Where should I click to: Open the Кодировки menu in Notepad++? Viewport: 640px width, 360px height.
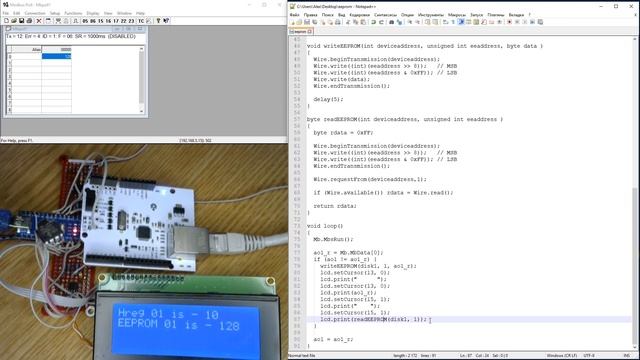click(x=360, y=15)
